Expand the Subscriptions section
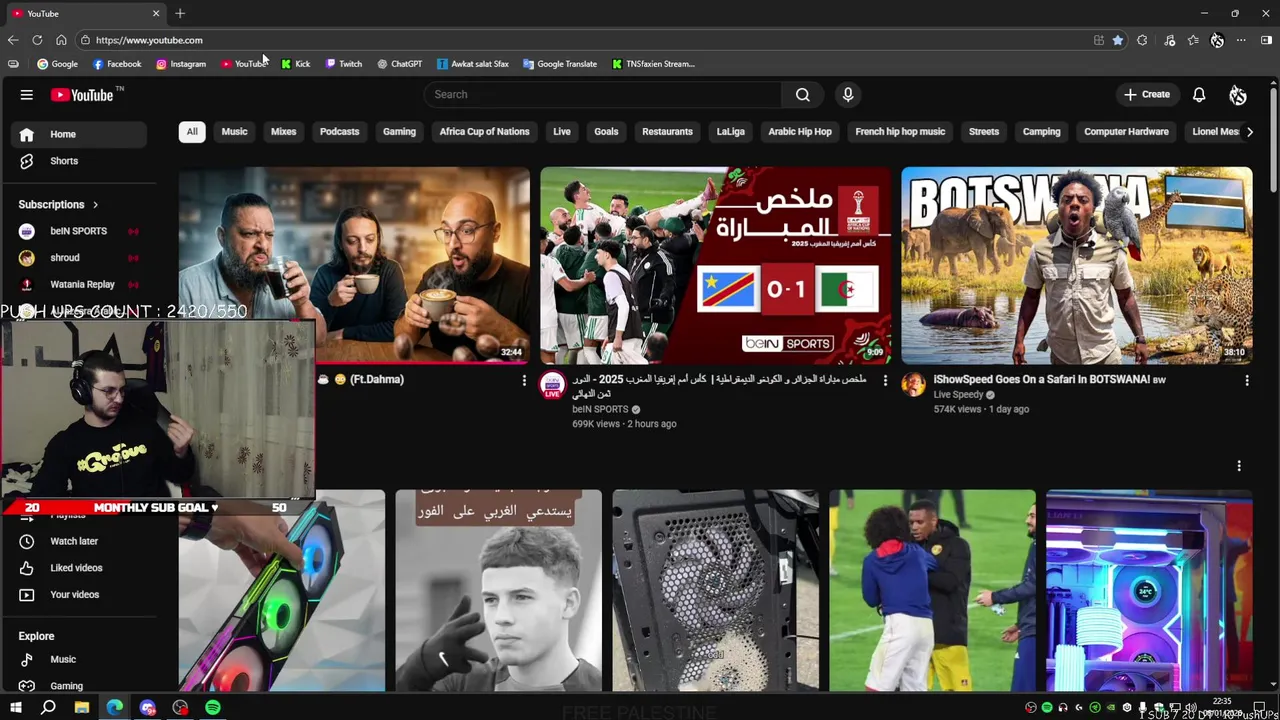Screen dimensions: 1280x720 coord(58,205)
